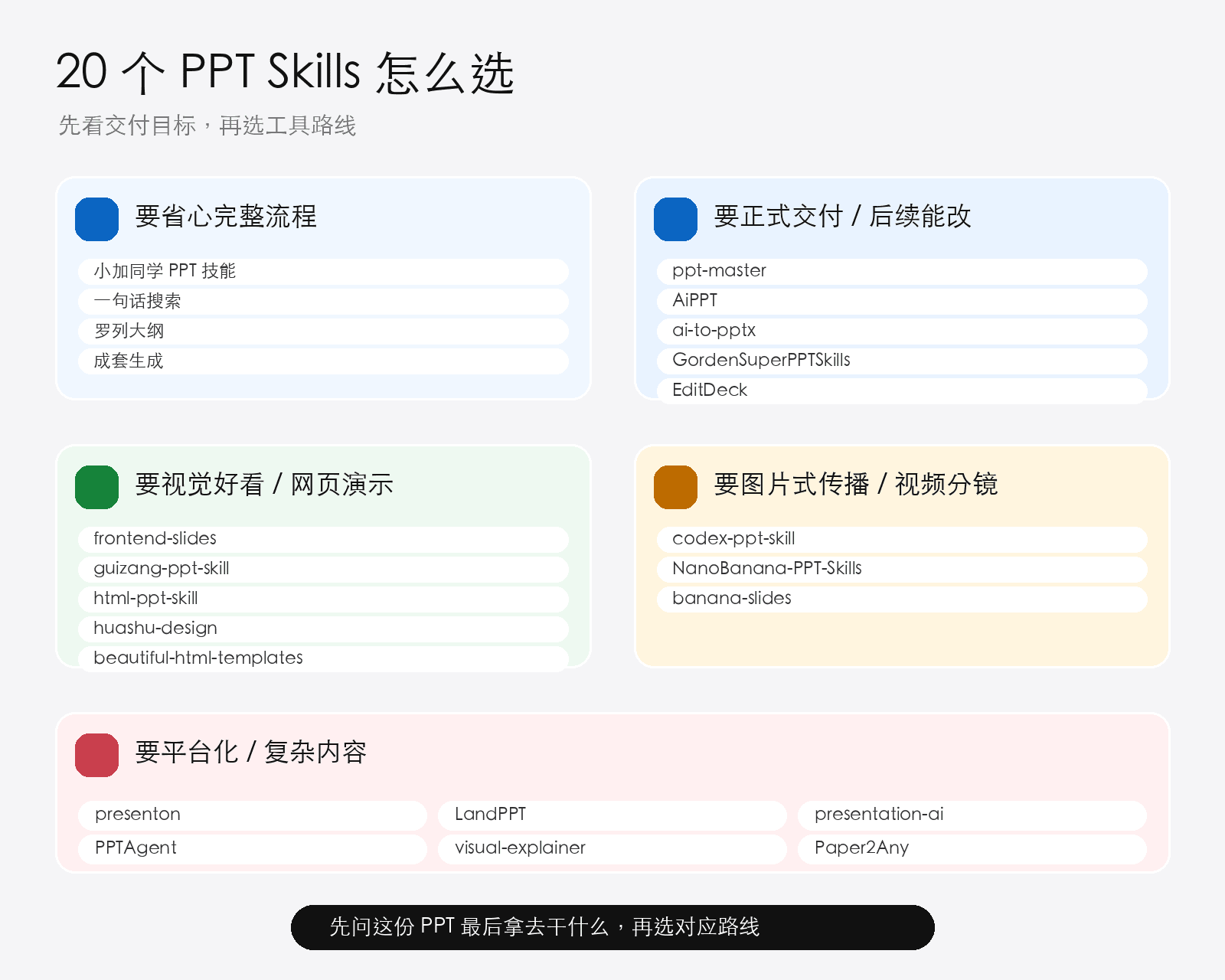Screen dimensions: 1225x980
Task: Select the 成套生成 item
Action: point(323,361)
